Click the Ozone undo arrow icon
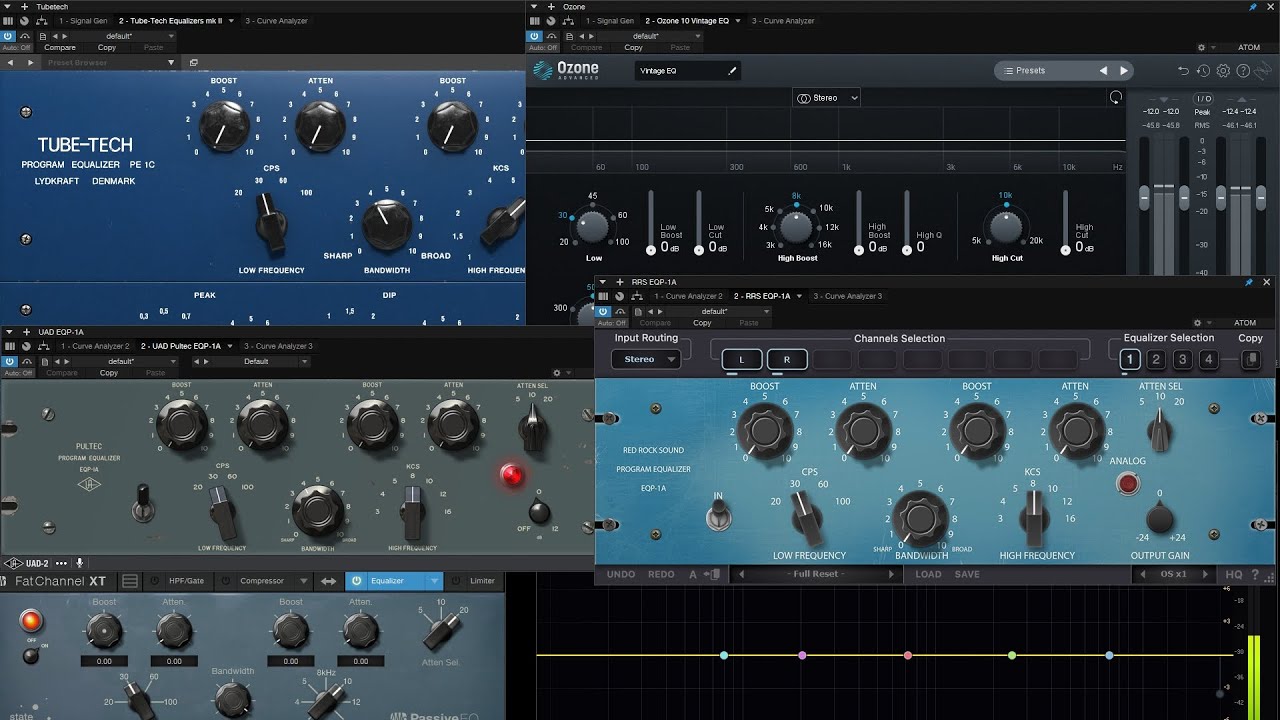This screenshot has width=1280, height=720. (1184, 71)
